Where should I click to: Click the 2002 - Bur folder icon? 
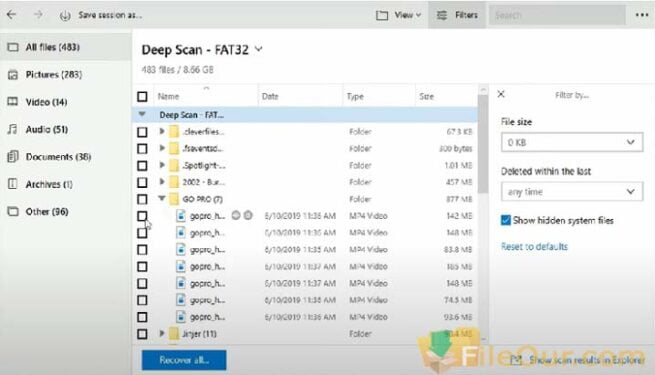[174, 182]
